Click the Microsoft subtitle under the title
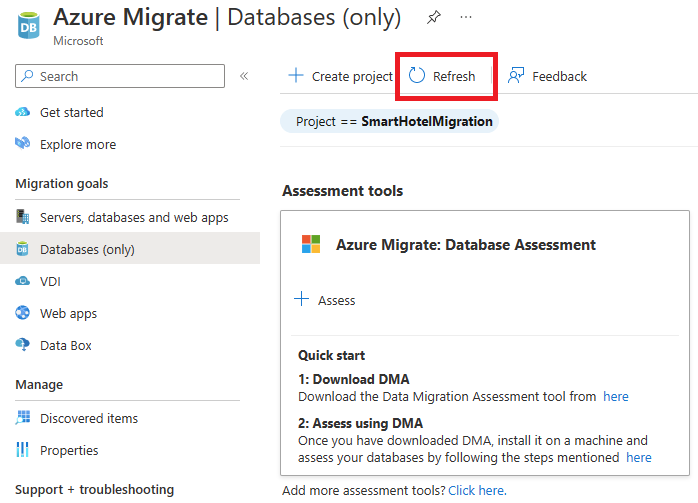The image size is (698, 503). click(x=78, y=41)
